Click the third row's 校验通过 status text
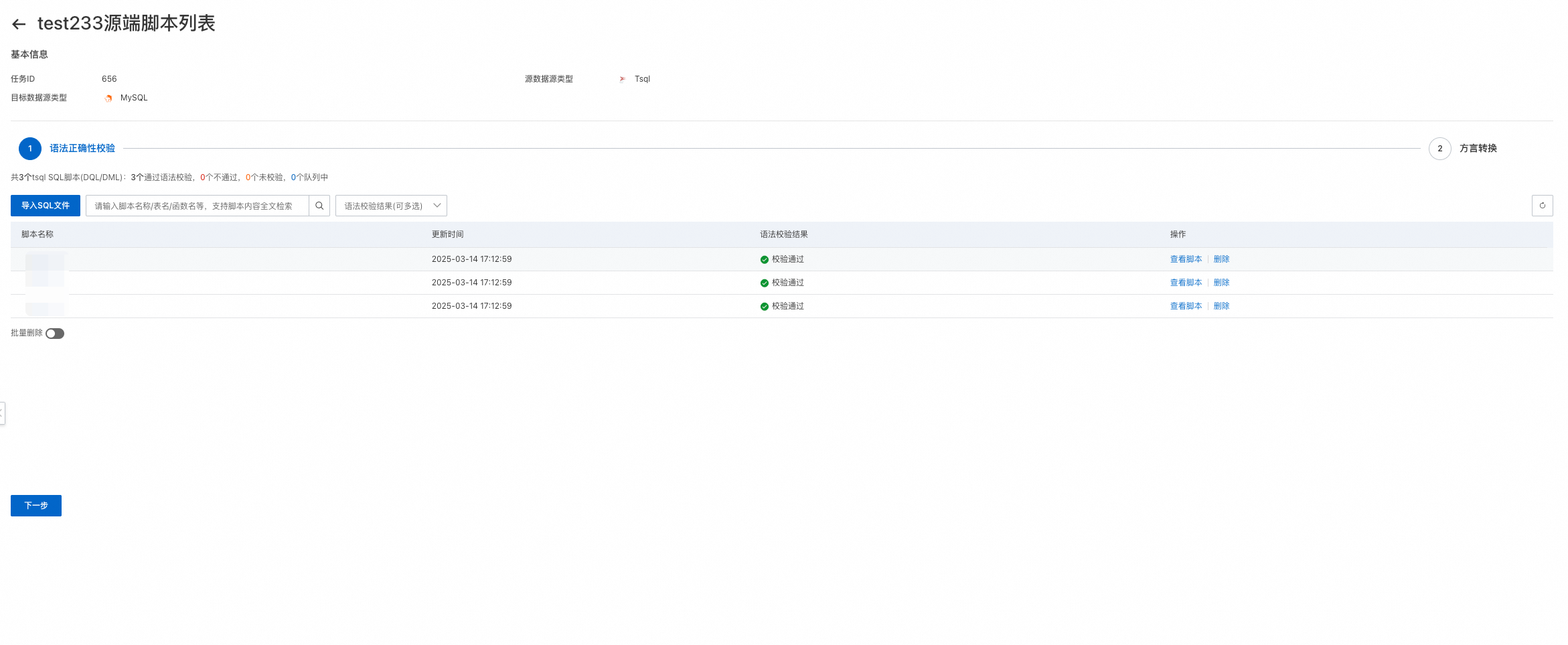Viewport: 1568px width, 645px height. point(788,306)
